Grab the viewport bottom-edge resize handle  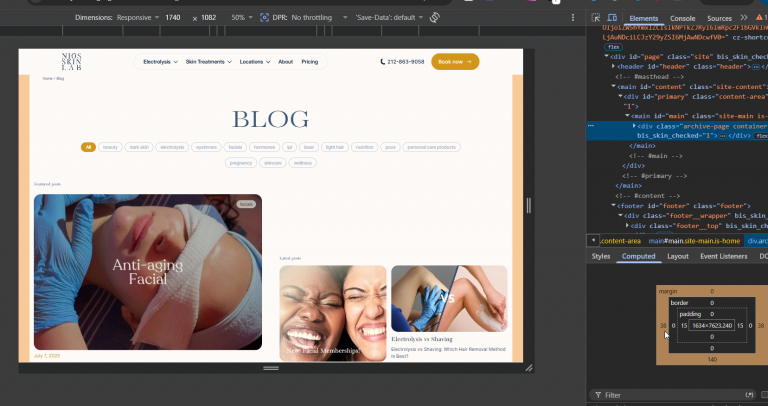coord(271,368)
